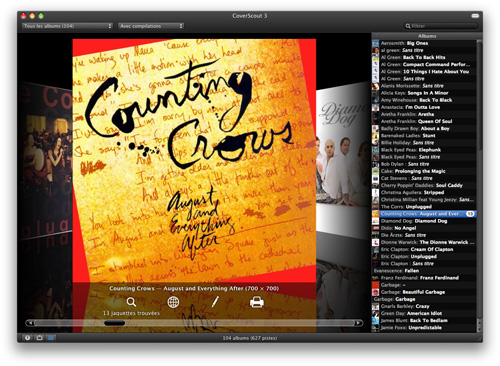Click the Albums column header

pyautogui.click(x=427, y=36)
